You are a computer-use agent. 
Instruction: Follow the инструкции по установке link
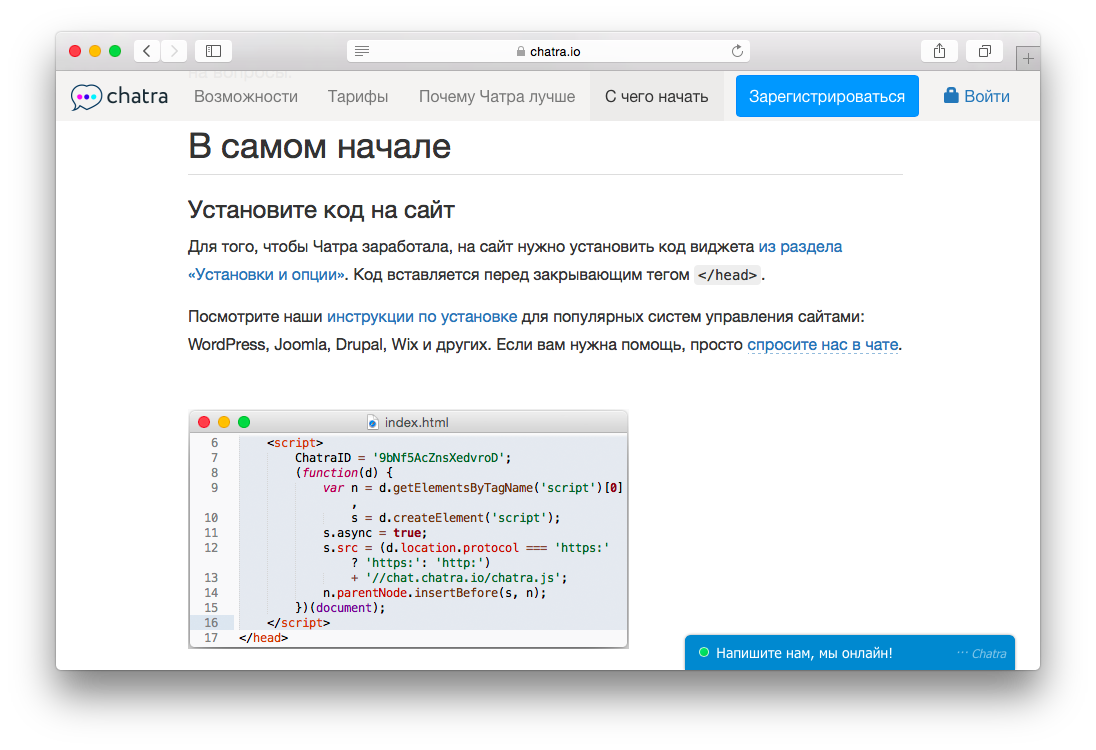coord(422,317)
